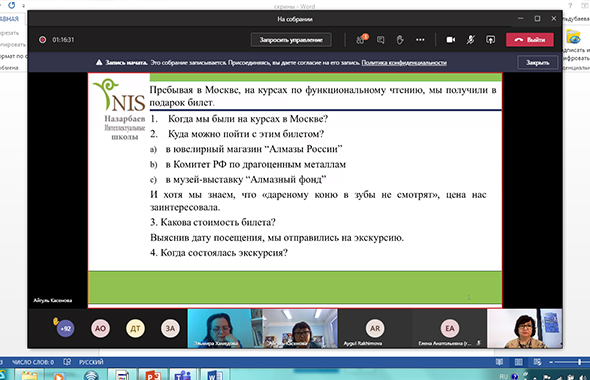The height and width of the screenshot is (380, 590).
Task: Select the ЗА participant avatar
Action: [170, 328]
